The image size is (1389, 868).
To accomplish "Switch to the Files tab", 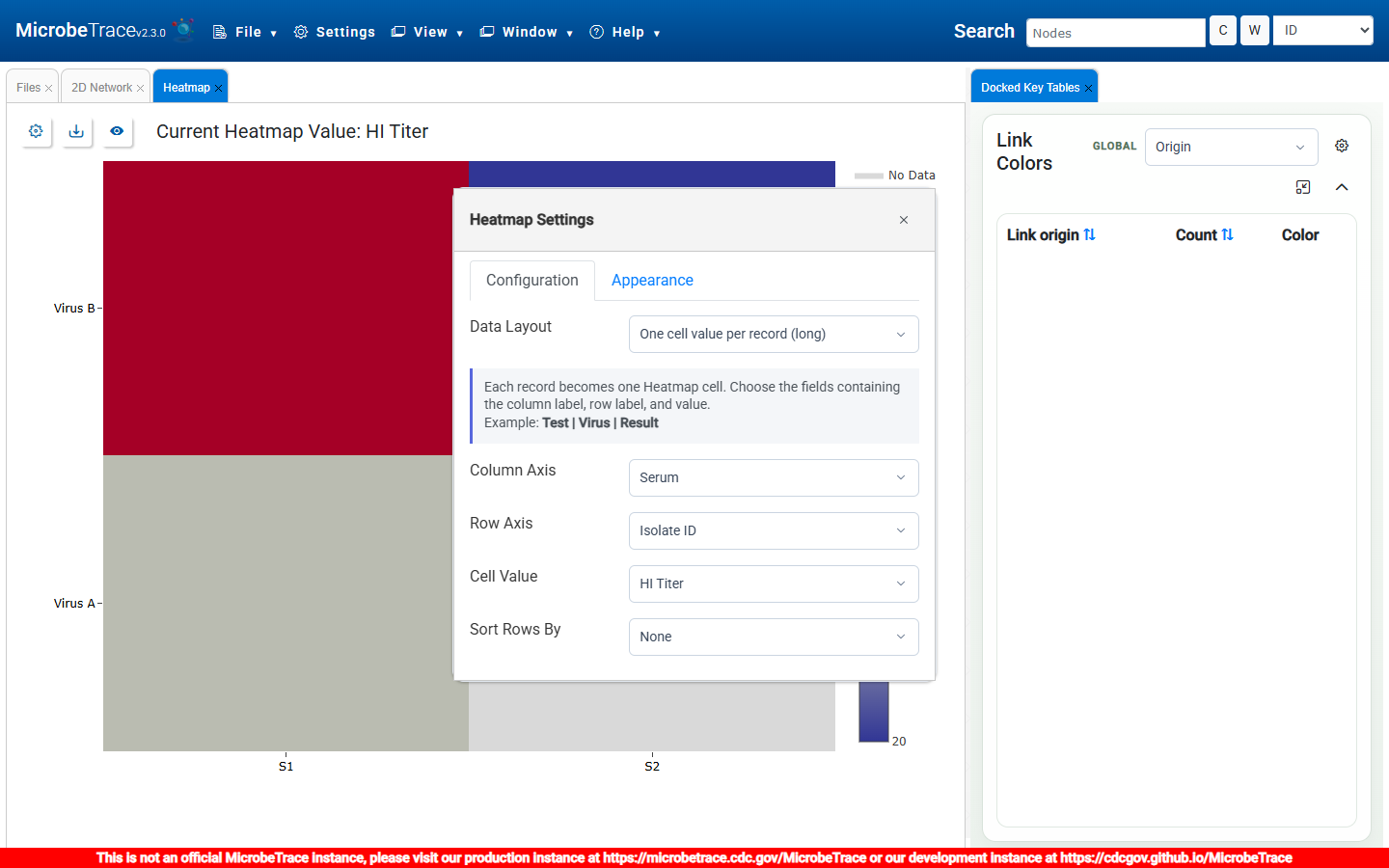I will click(x=28, y=88).
